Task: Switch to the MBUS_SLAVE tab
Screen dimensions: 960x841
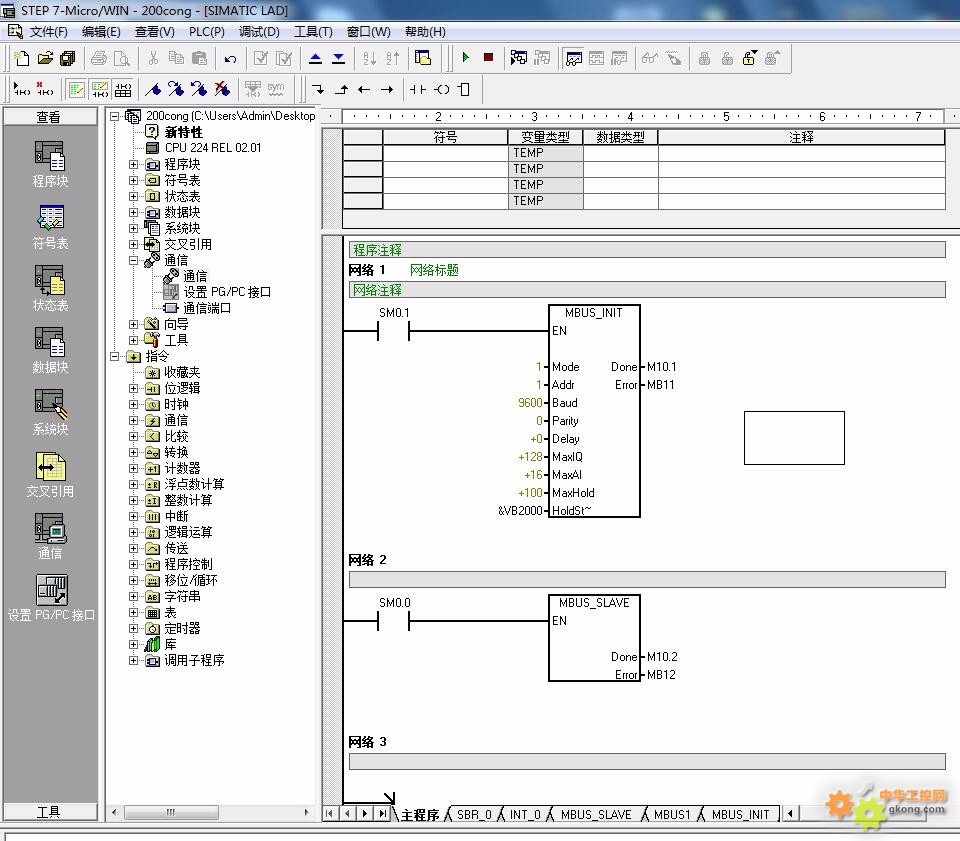Action: (x=596, y=815)
